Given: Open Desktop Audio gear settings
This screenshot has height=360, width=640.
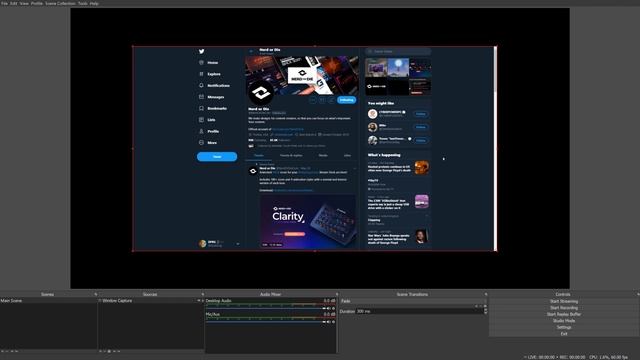Looking at the screenshot, I should pyautogui.click(x=333, y=309).
